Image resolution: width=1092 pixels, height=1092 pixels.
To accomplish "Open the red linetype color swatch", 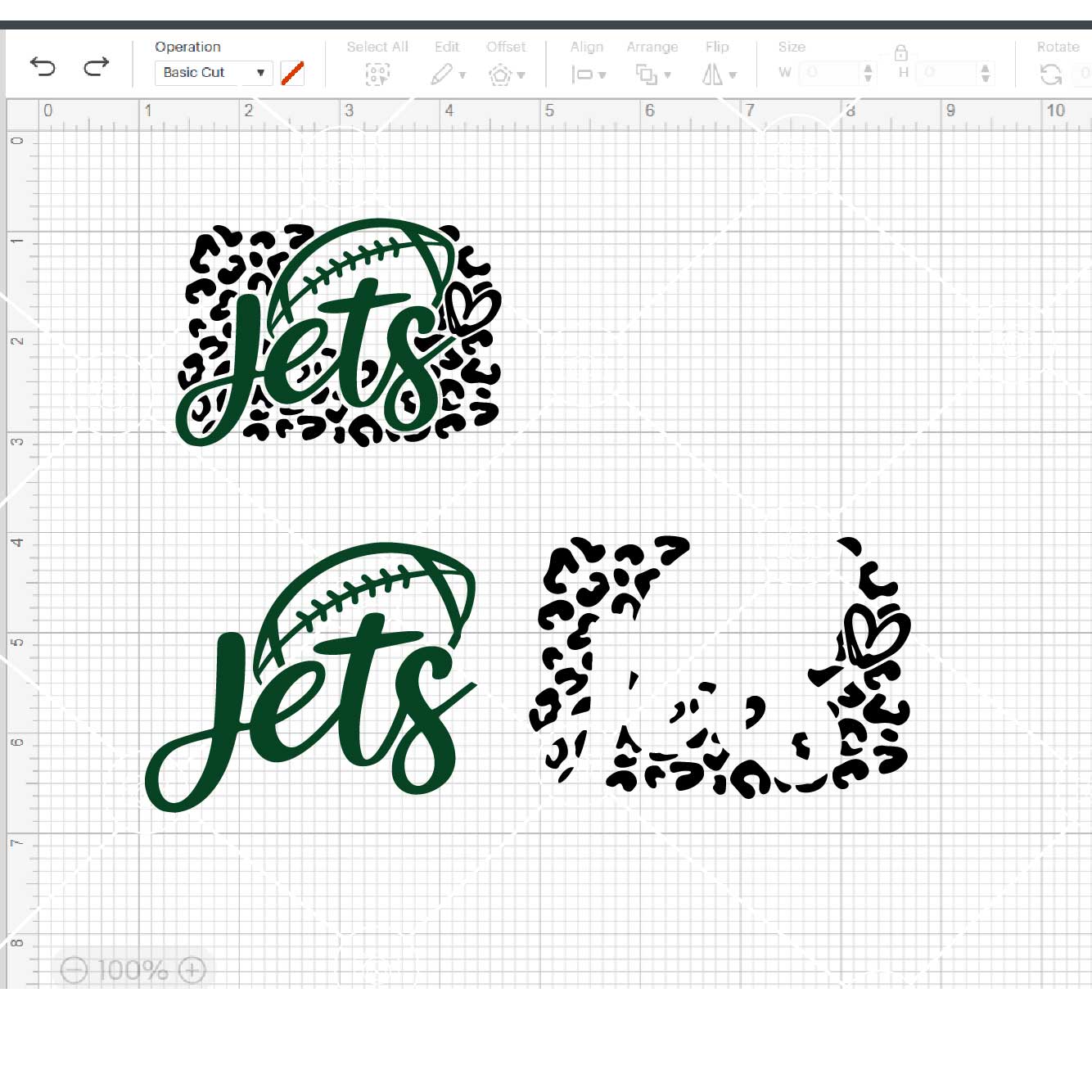I will 292,73.
